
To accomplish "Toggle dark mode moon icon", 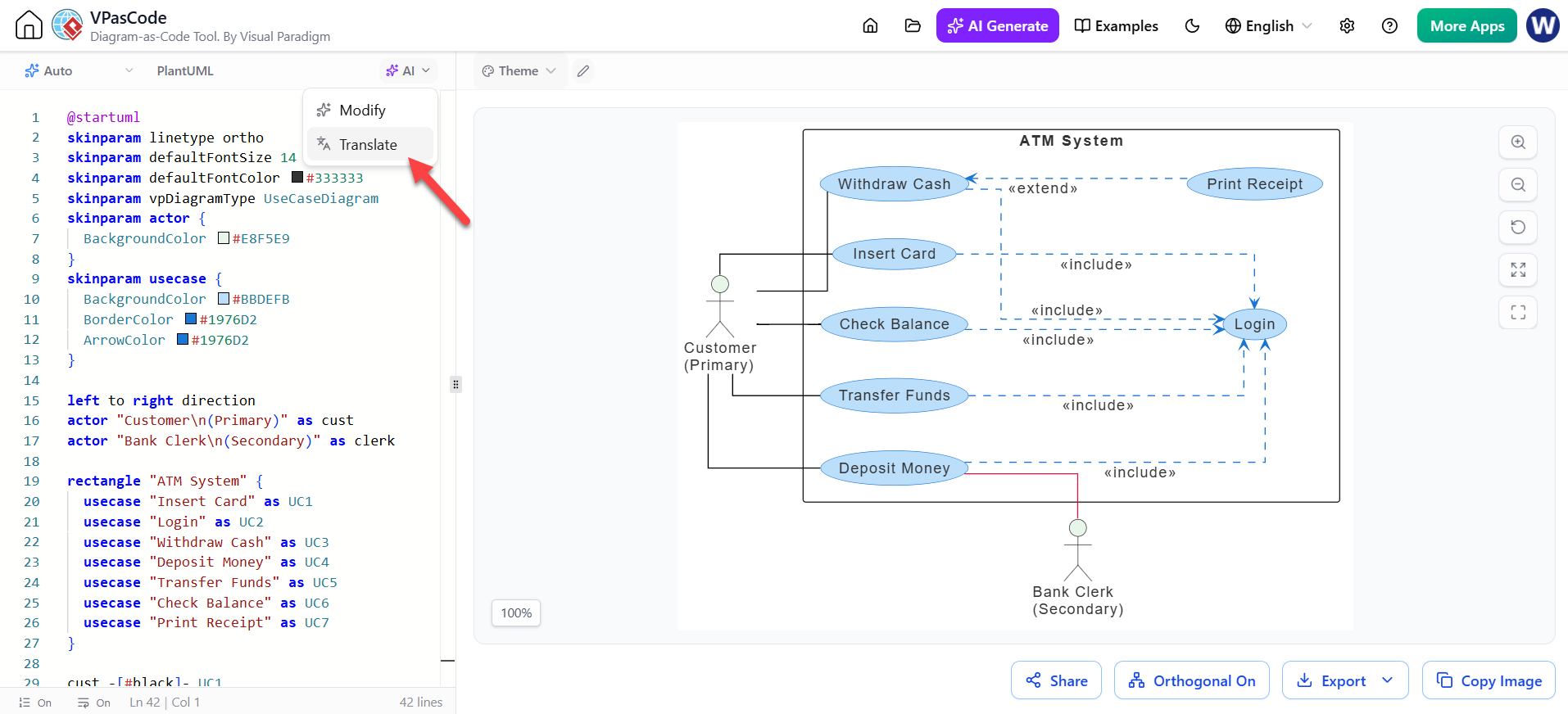I will tap(1192, 25).
